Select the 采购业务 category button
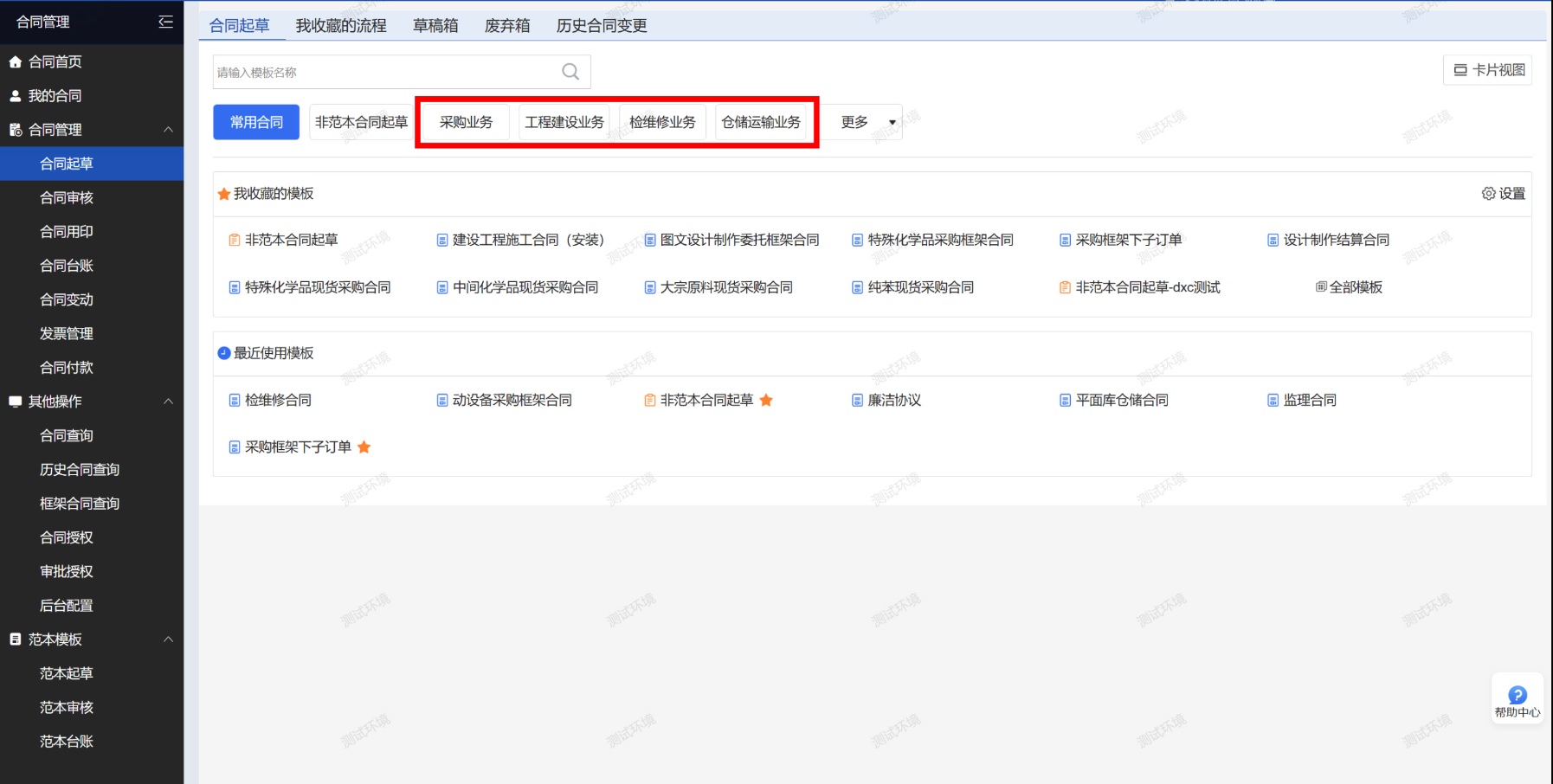Viewport: 1553px width, 784px height. pyautogui.click(x=466, y=122)
